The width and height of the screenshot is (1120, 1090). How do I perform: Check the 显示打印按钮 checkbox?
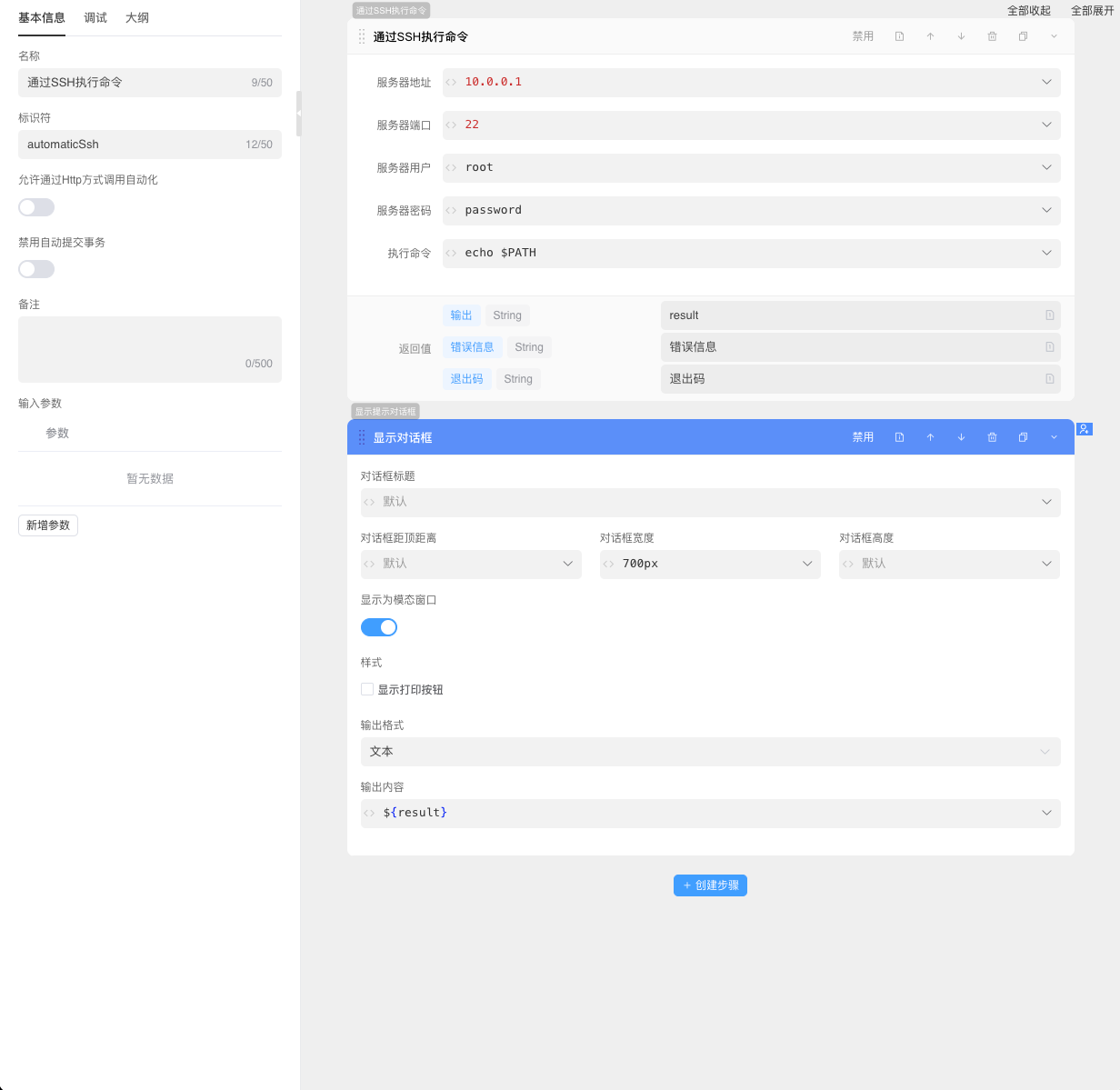point(367,689)
